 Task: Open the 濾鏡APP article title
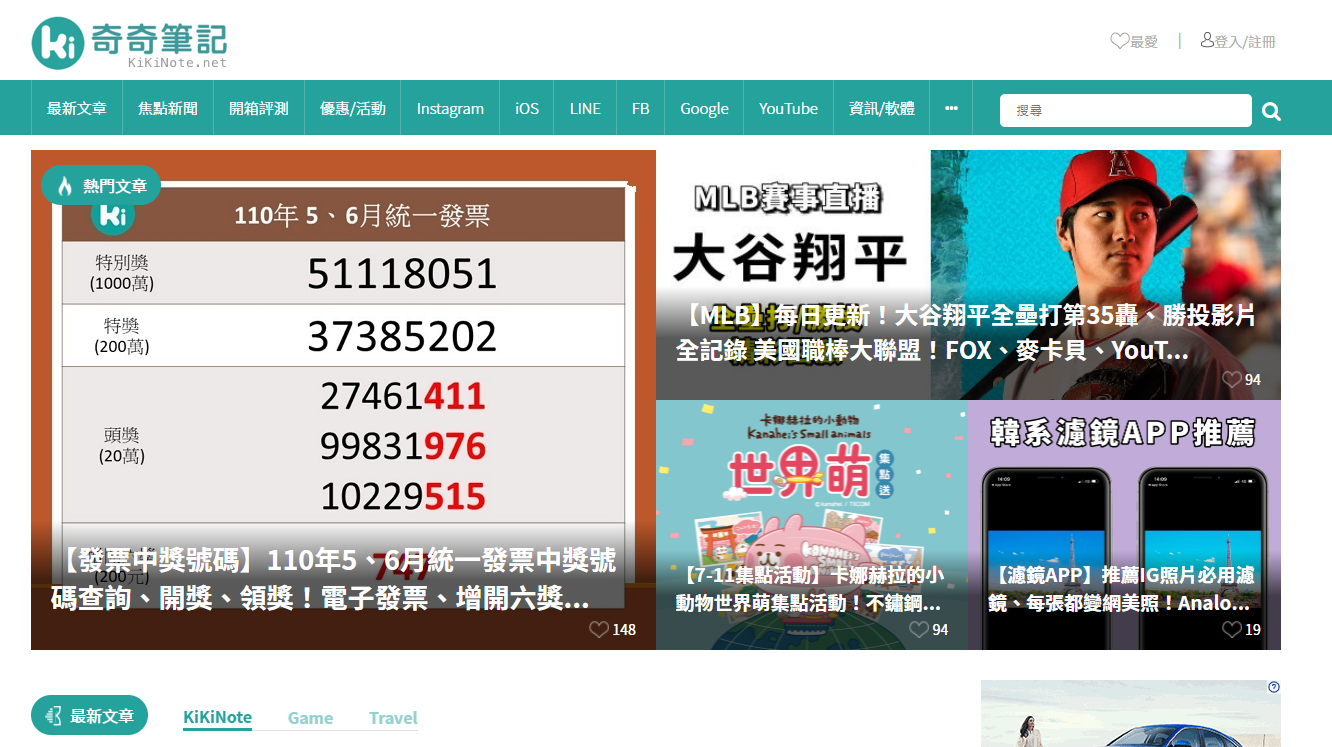(x=1121, y=589)
